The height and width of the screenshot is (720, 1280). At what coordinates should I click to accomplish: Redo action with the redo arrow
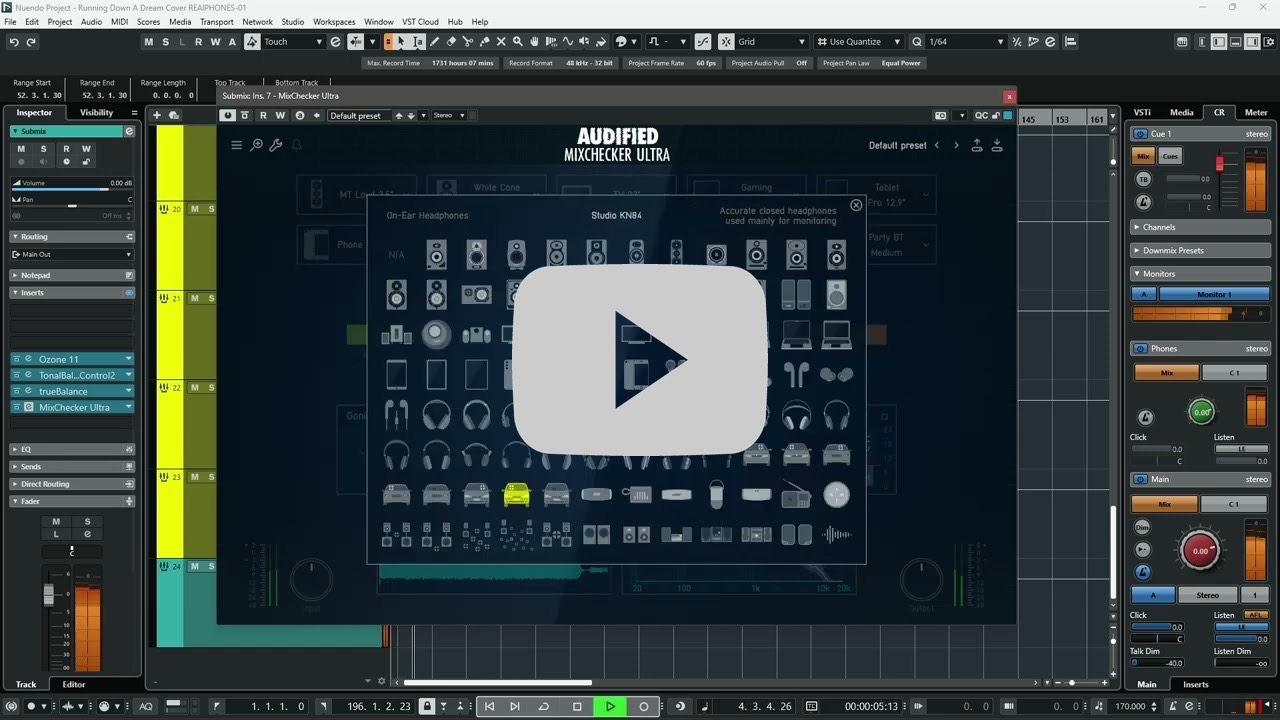pyautogui.click(x=31, y=42)
